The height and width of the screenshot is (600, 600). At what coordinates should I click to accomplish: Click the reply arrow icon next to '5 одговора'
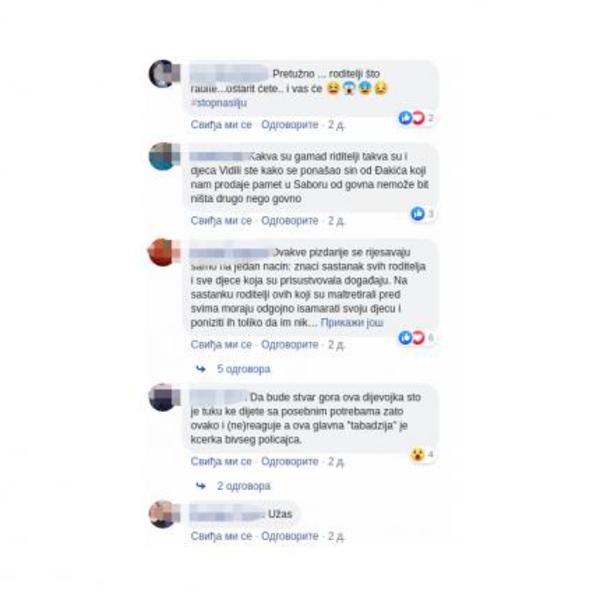(201, 369)
